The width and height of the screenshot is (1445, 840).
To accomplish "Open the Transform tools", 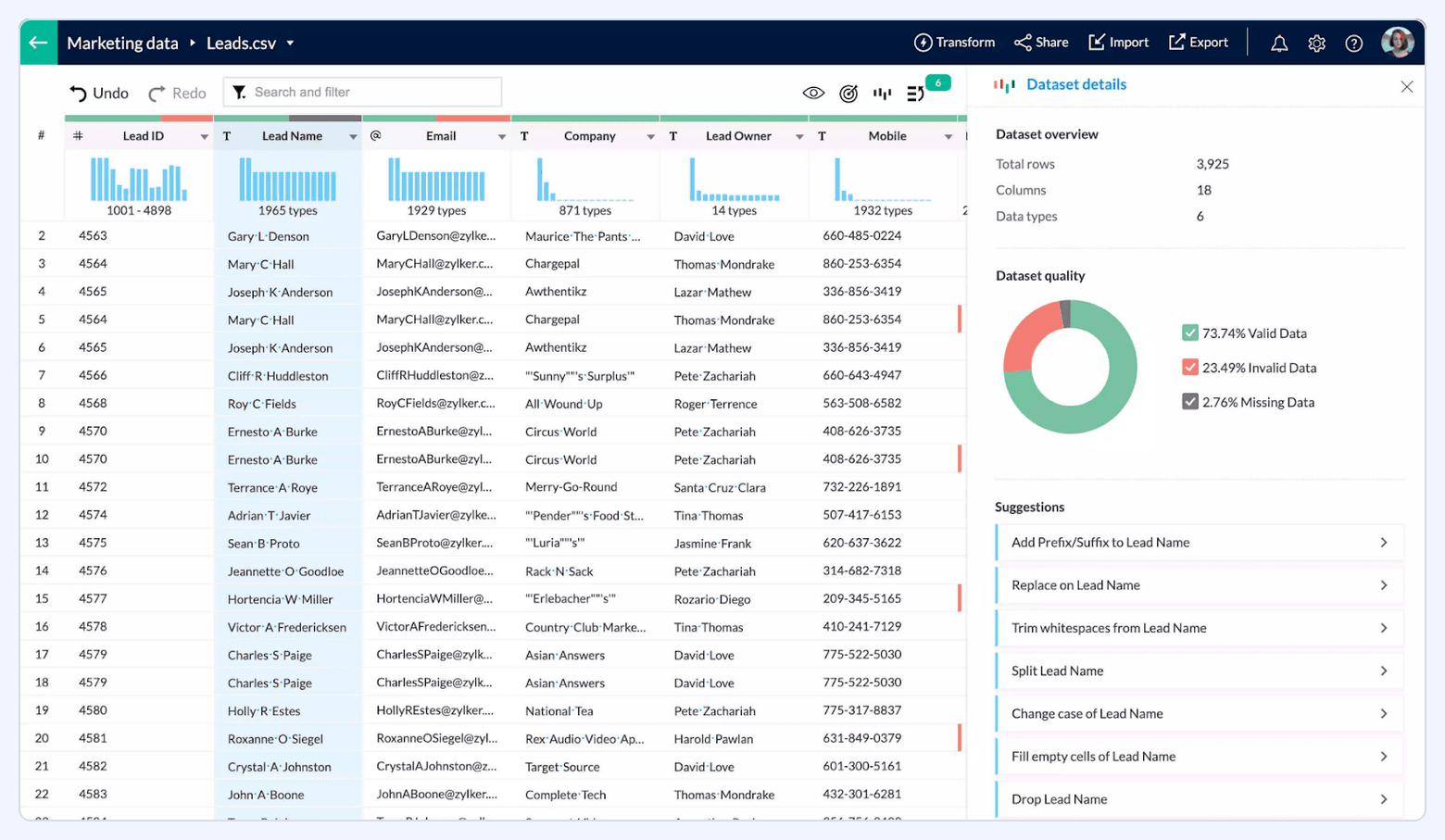I will pos(954,42).
